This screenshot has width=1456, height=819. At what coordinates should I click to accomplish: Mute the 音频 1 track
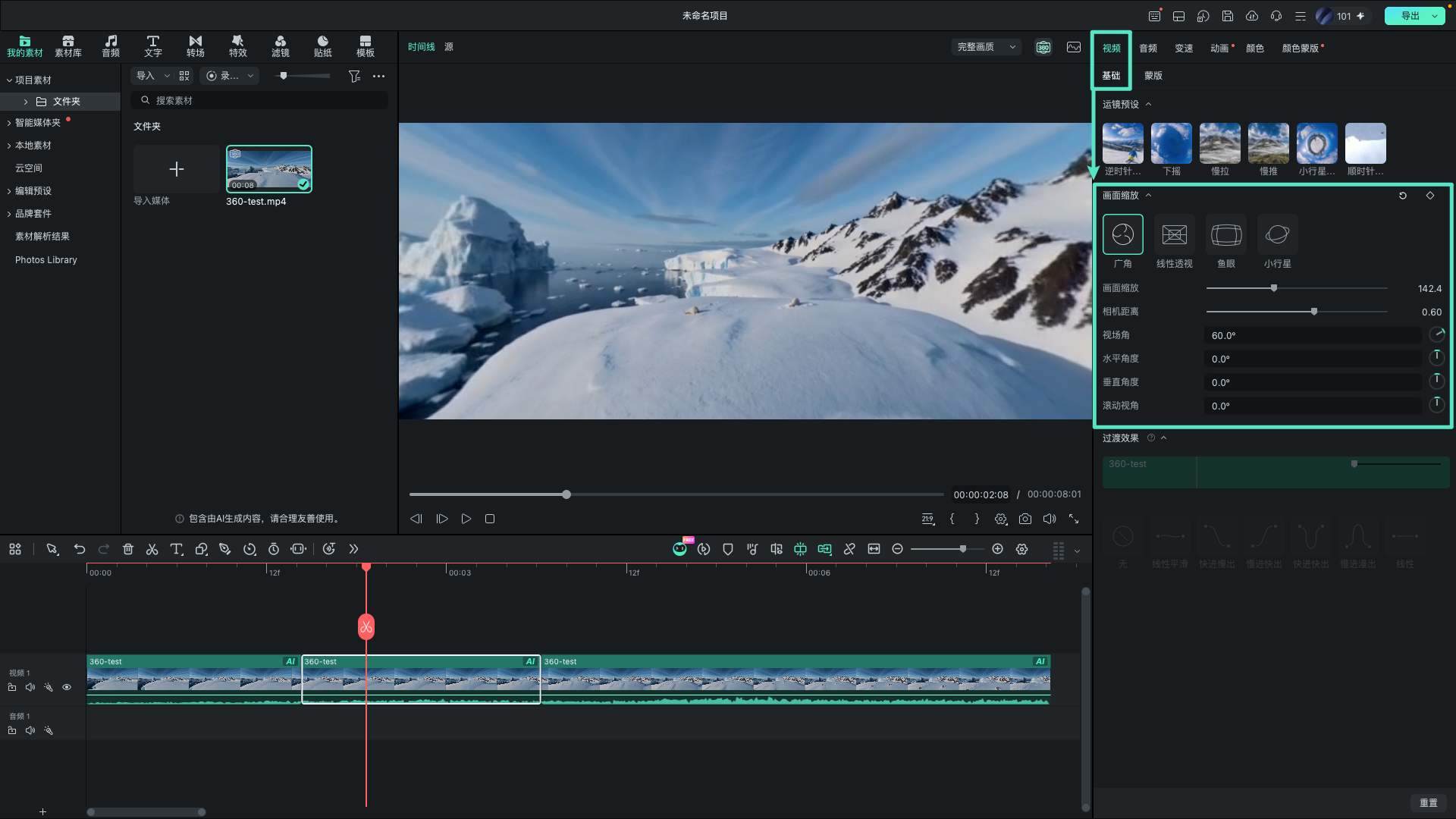30,730
